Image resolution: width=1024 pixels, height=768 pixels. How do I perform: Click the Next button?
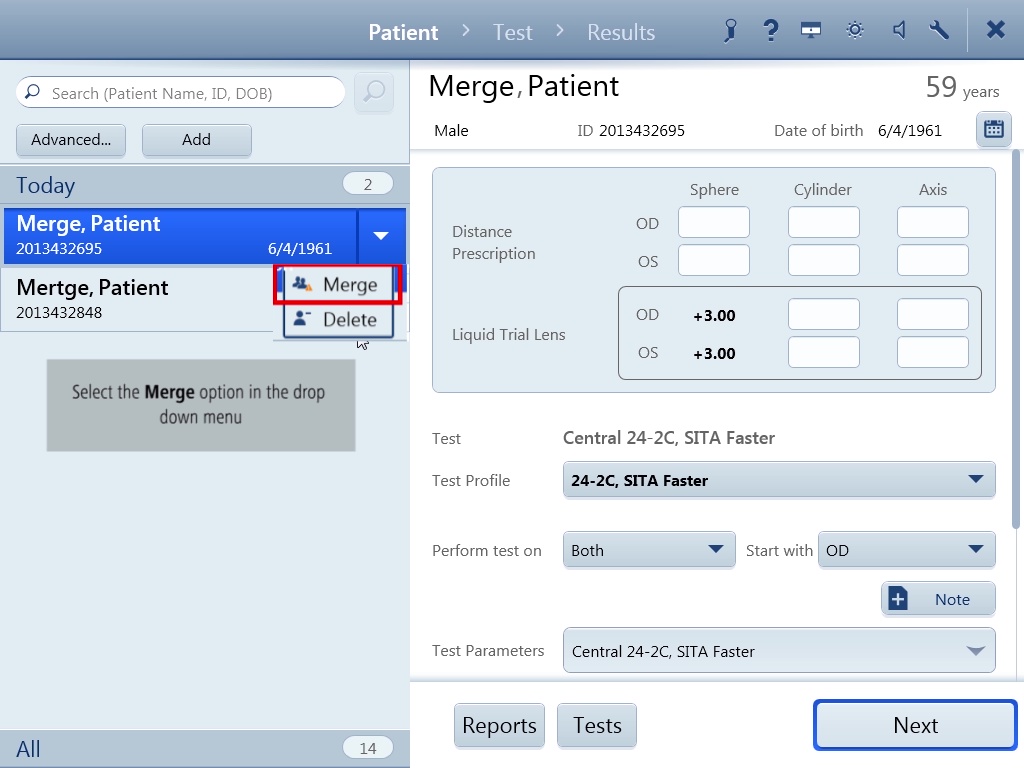coord(913,725)
